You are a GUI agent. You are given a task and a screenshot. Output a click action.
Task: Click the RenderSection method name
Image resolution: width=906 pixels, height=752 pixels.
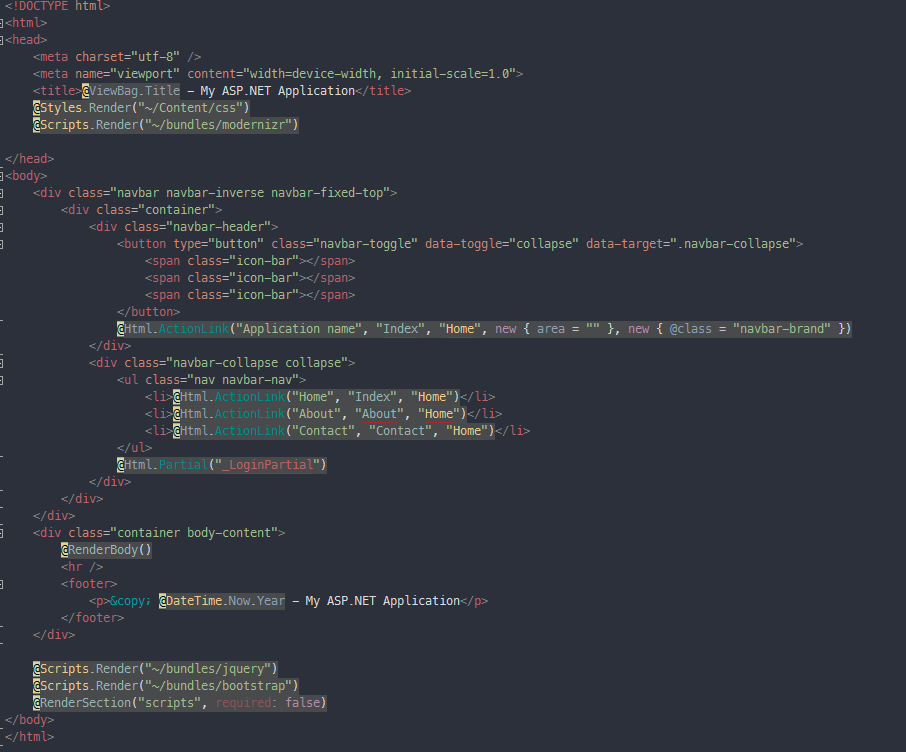click(x=86, y=703)
